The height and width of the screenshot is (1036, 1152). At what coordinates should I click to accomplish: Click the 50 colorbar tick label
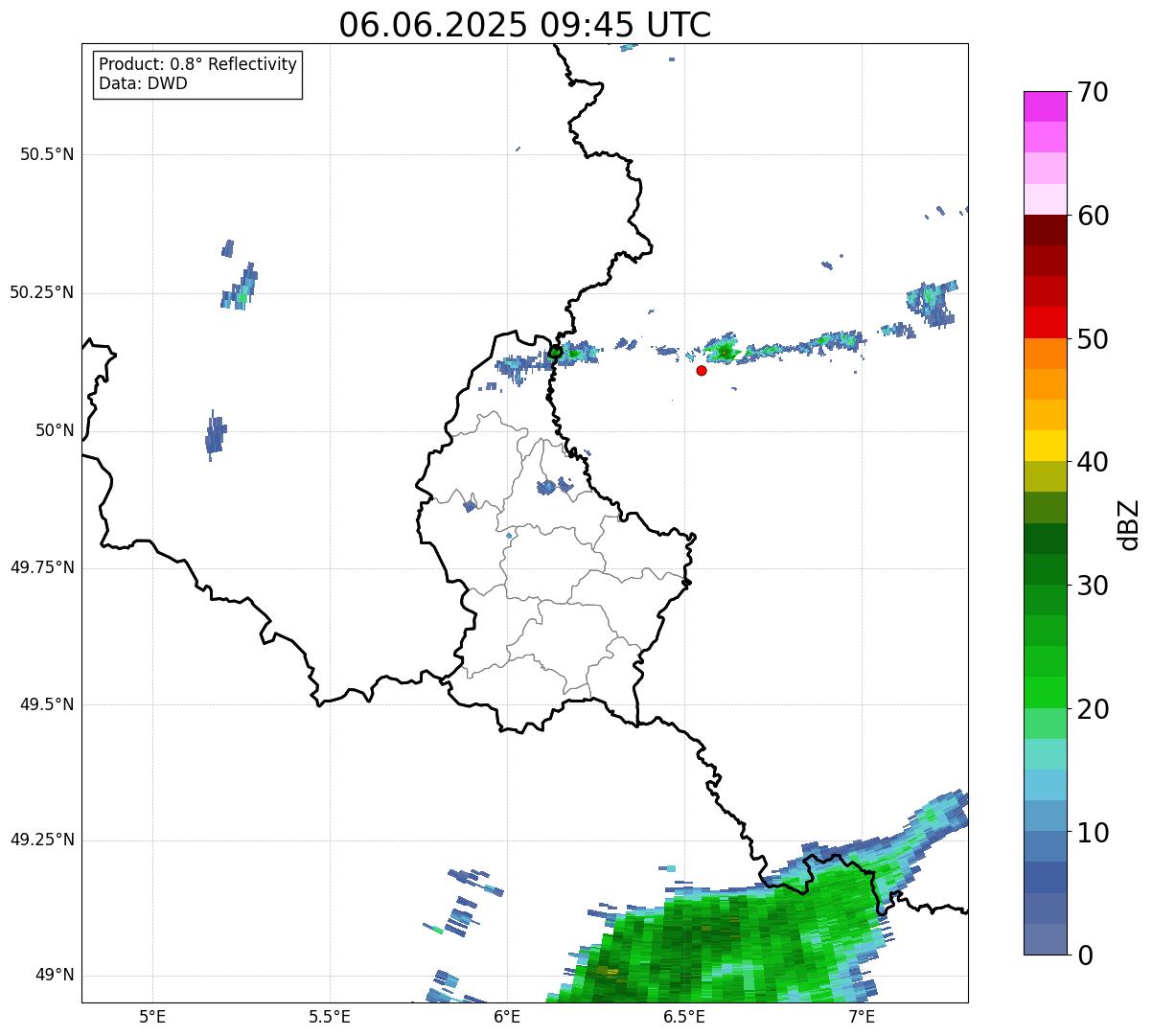coord(1094,339)
